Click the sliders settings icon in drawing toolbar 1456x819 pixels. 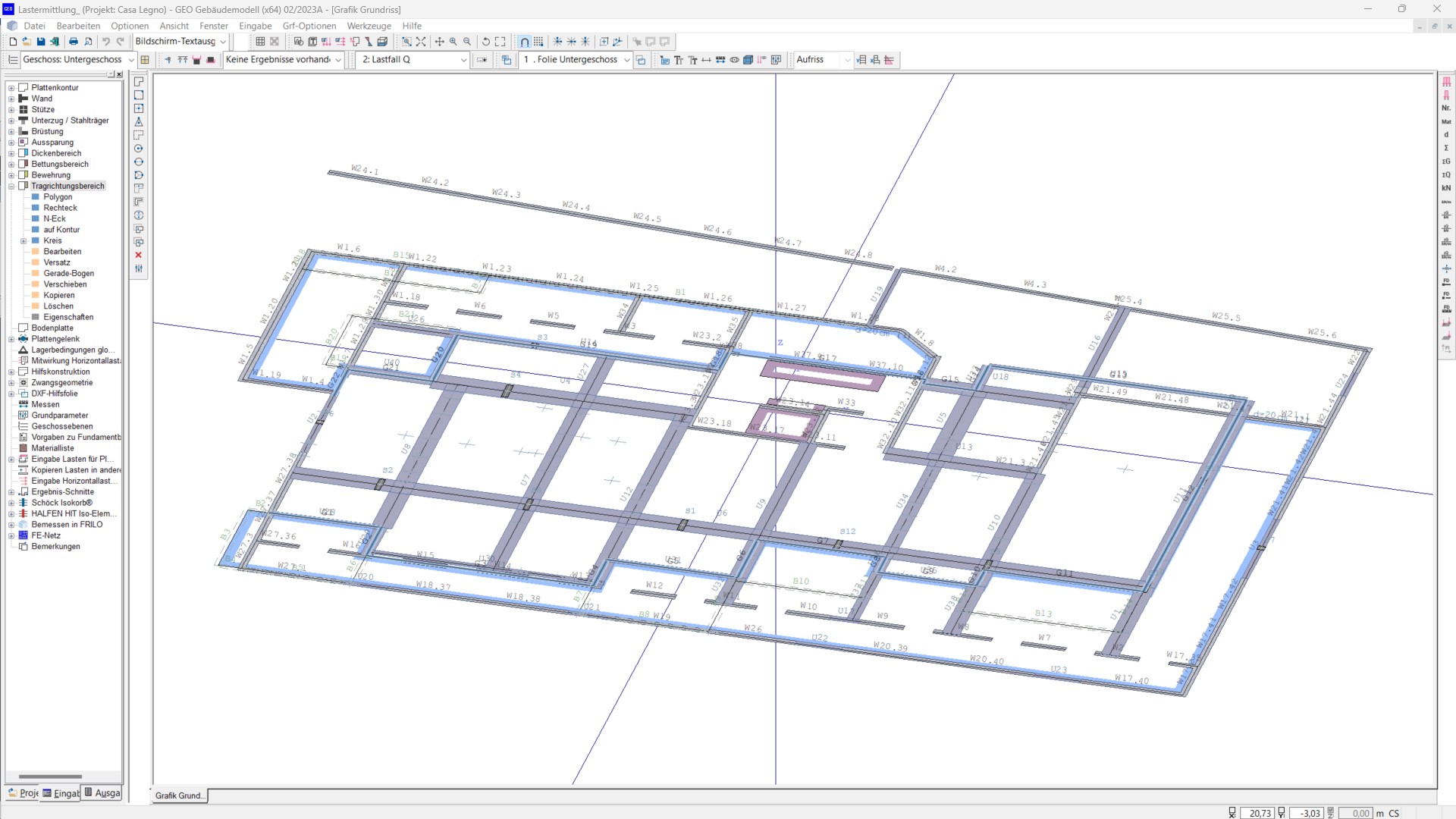(x=138, y=268)
